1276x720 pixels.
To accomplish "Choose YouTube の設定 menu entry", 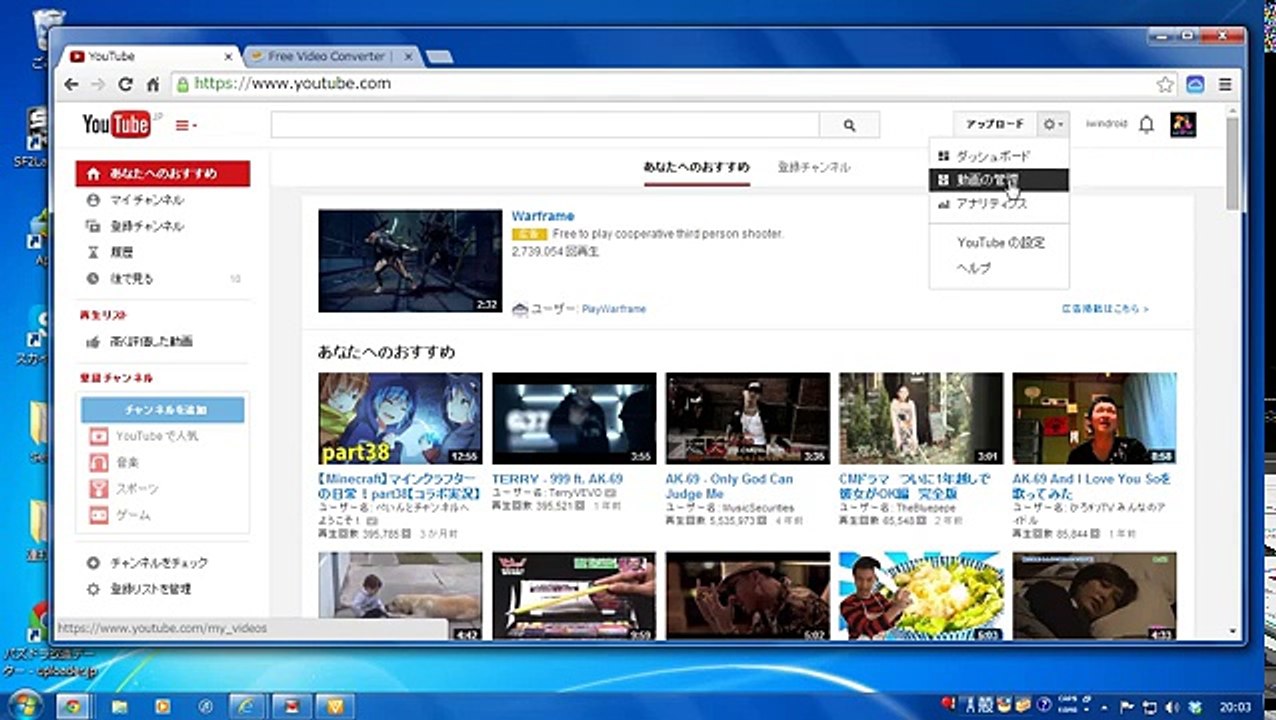I will tap(999, 242).
